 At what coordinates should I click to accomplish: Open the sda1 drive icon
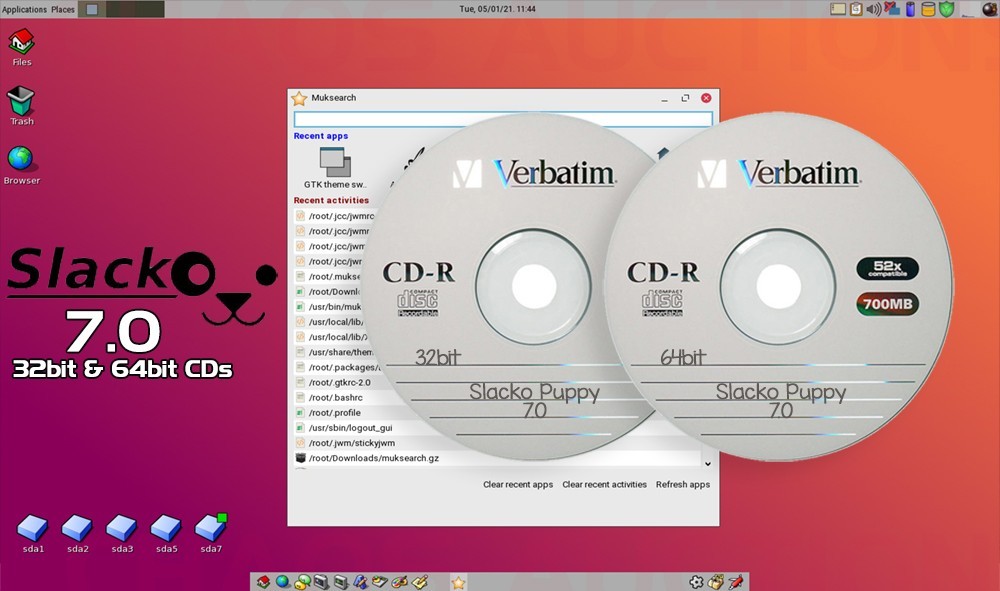(33, 534)
